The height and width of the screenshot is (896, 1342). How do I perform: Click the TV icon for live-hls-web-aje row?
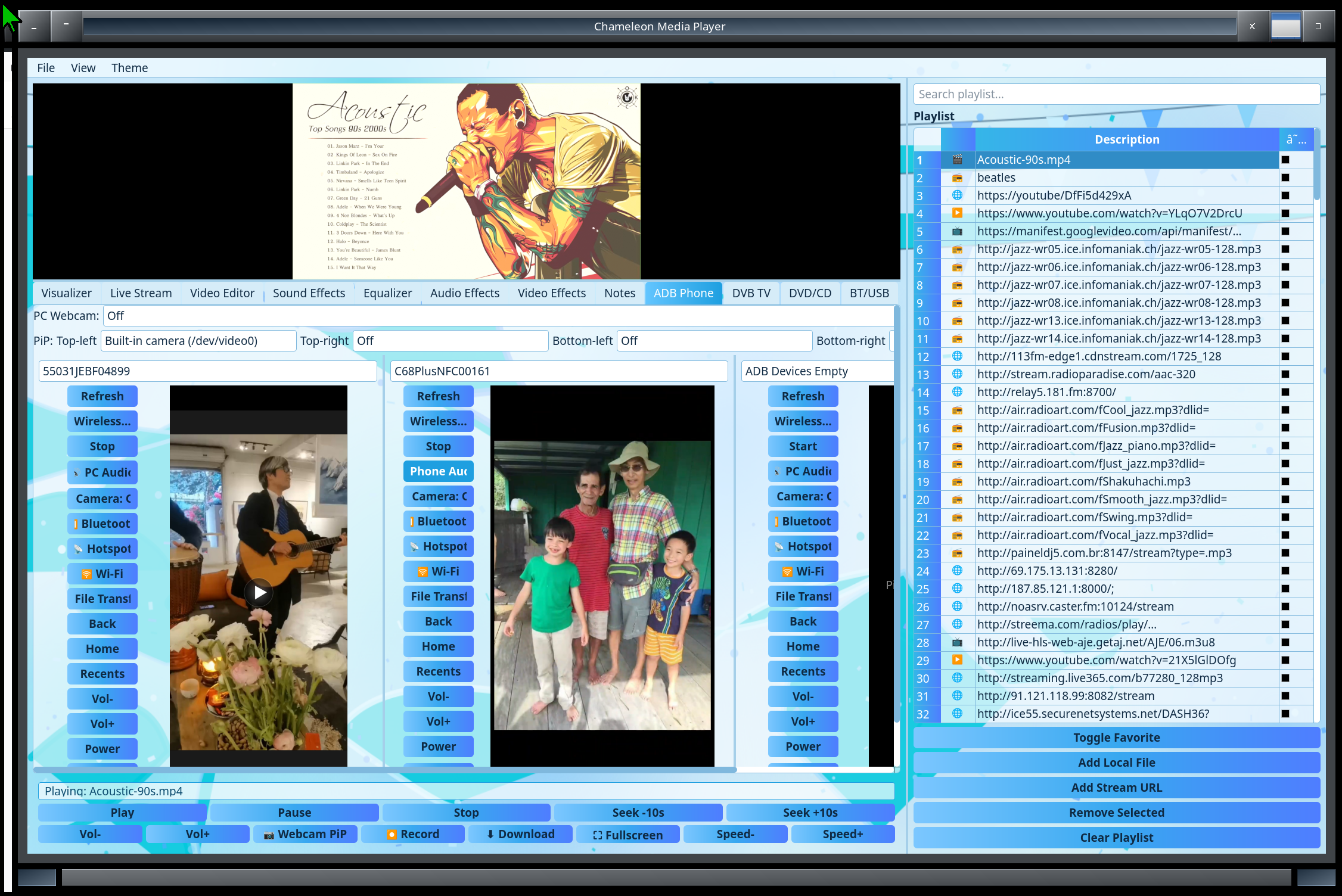point(958,642)
